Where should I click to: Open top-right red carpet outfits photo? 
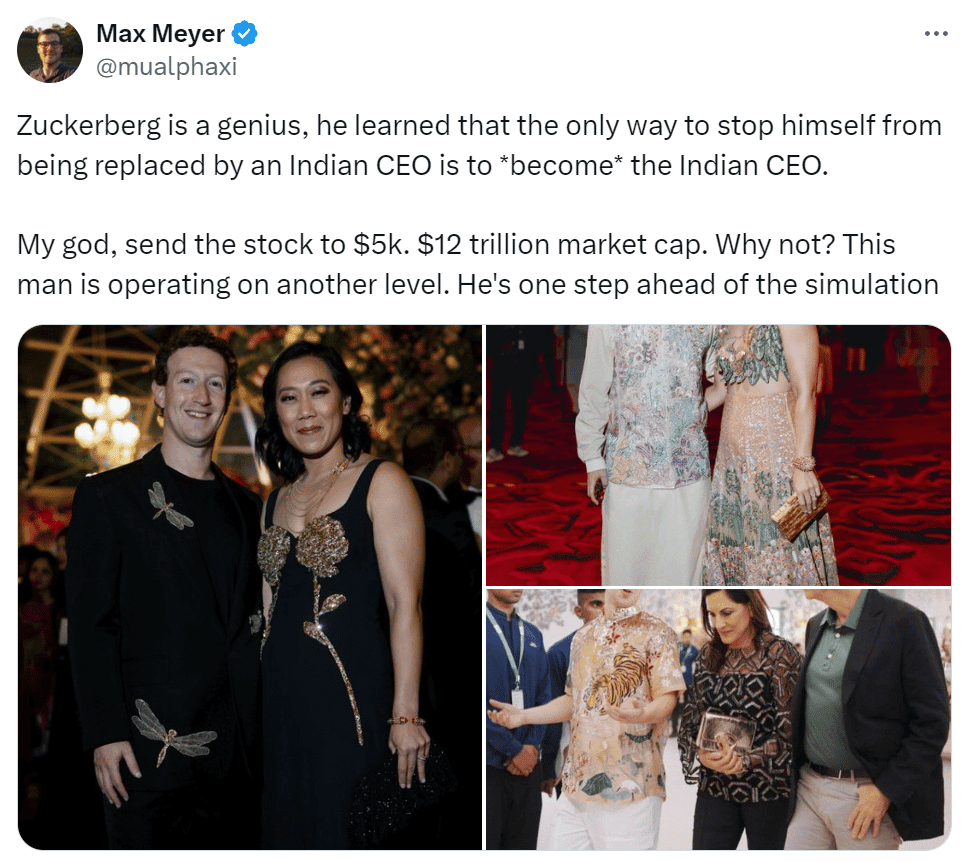tap(718, 455)
